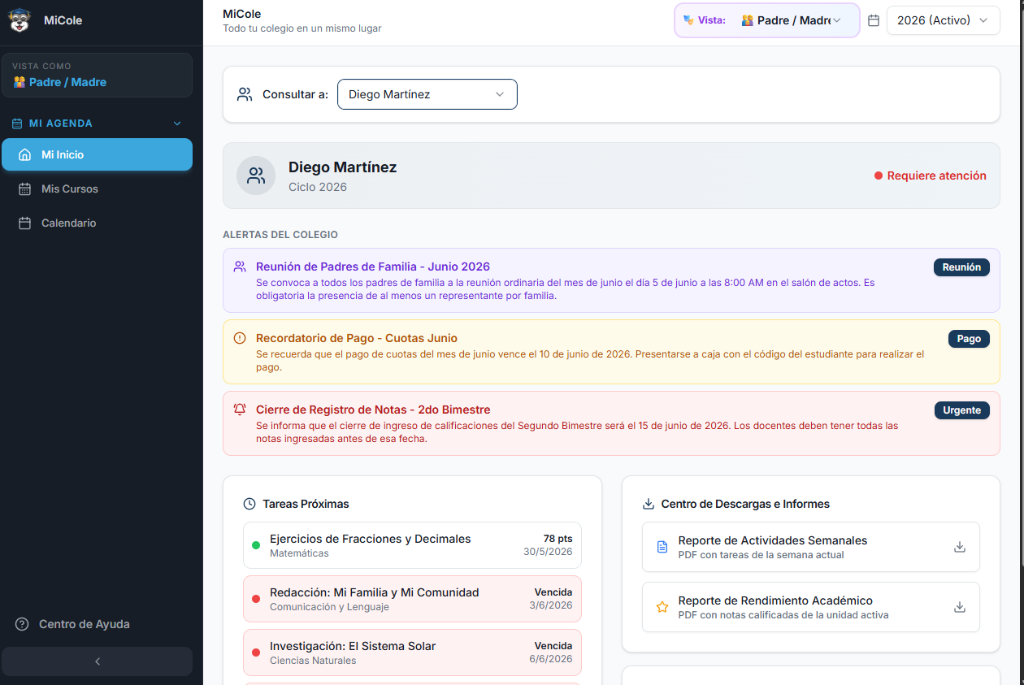Viewport: 1024px width, 685px height.
Task: Open Investigación: El Sistema Solar task
Action: click(412, 652)
